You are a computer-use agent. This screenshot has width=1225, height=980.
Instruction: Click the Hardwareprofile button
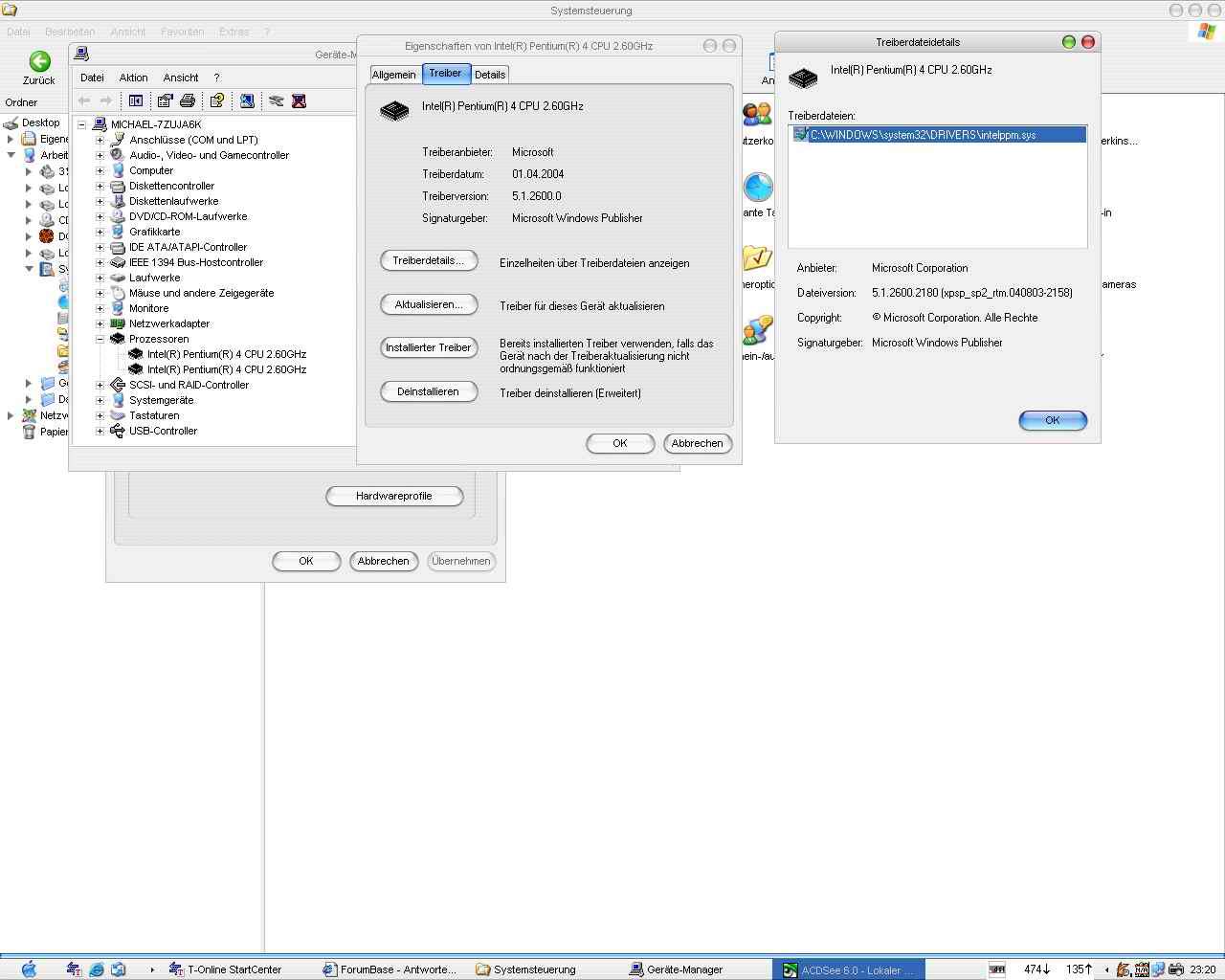pyautogui.click(x=394, y=496)
